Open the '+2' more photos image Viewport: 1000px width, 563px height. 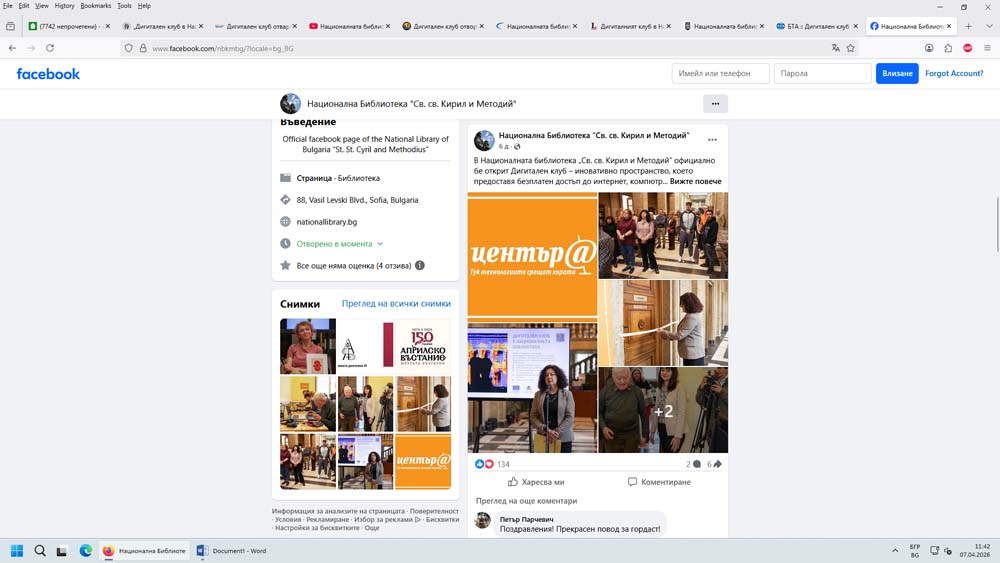(663, 411)
